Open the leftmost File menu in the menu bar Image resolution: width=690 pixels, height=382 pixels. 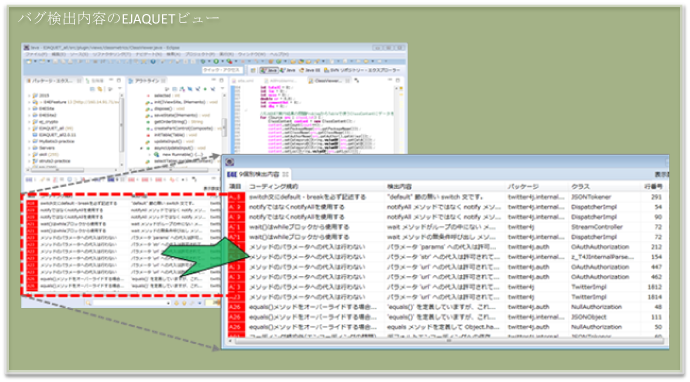[36, 55]
